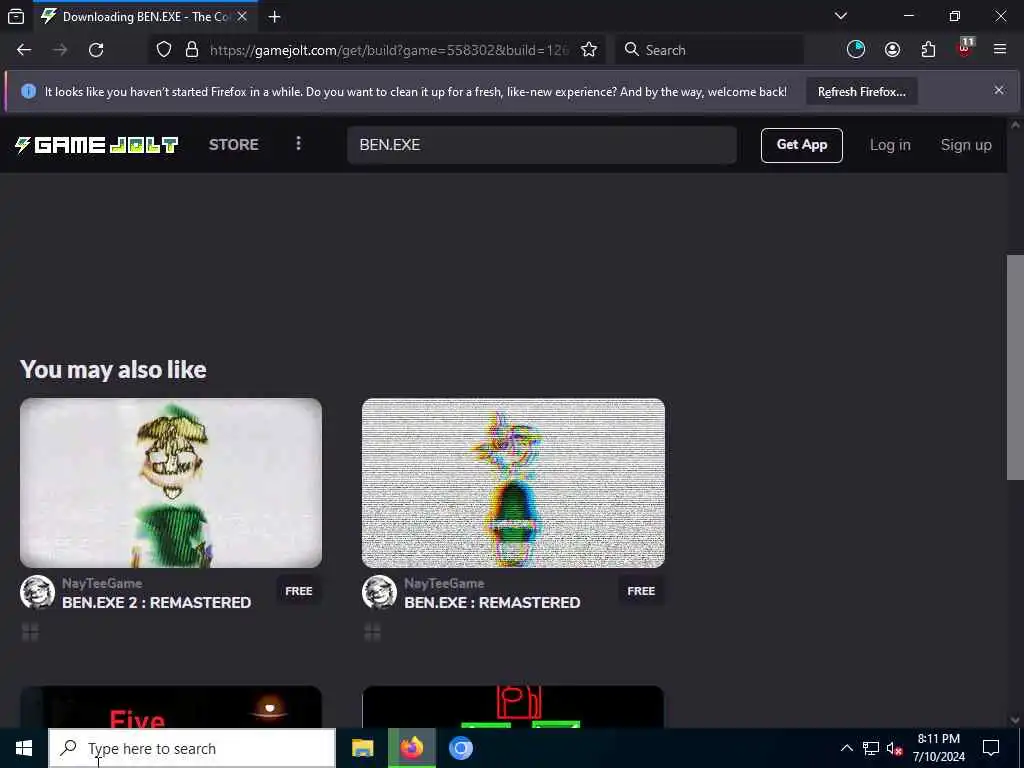Click the Firefox Search box

tap(709, 50)
